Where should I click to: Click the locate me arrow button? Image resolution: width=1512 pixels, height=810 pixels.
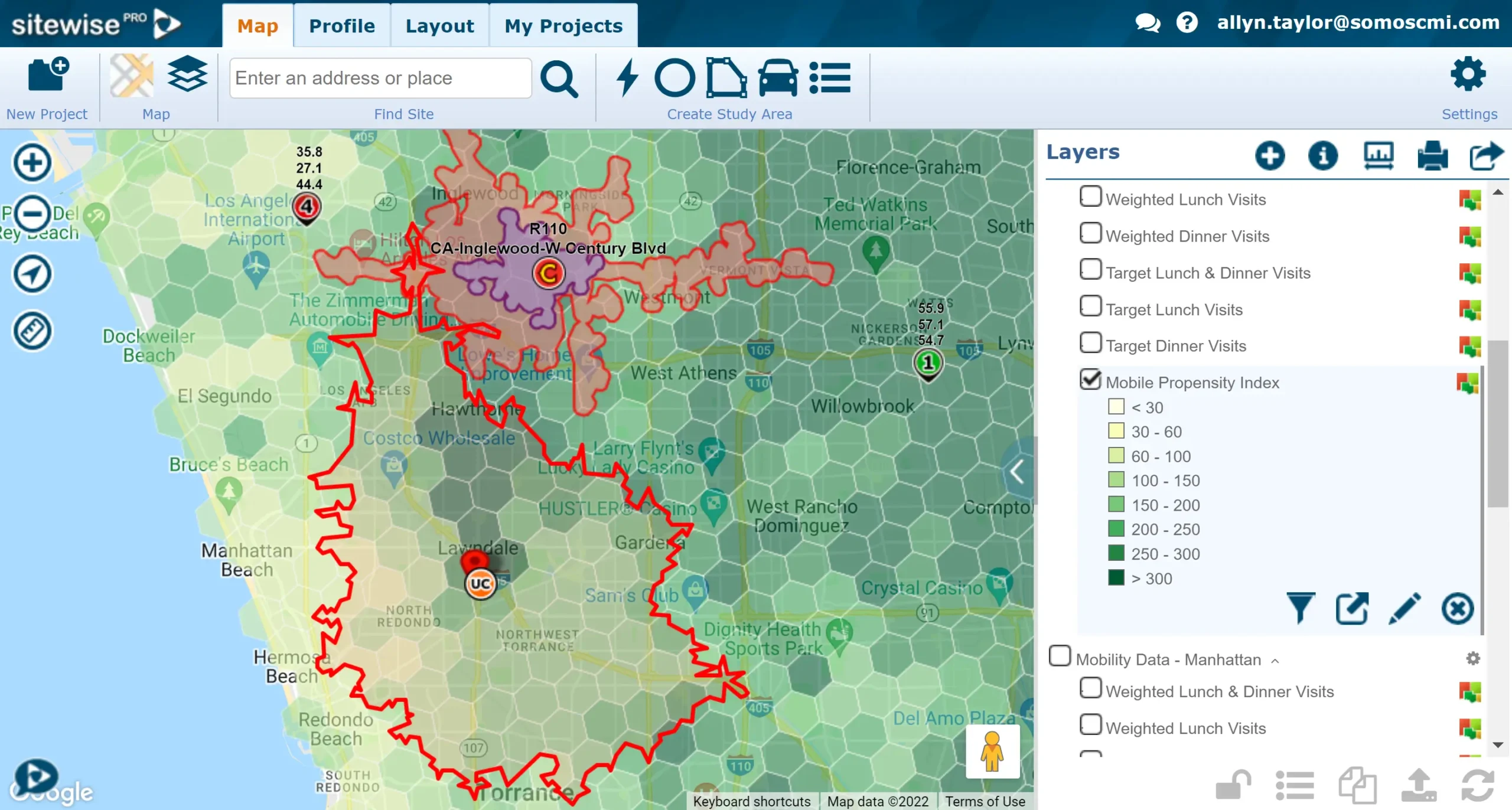(32, 273)
